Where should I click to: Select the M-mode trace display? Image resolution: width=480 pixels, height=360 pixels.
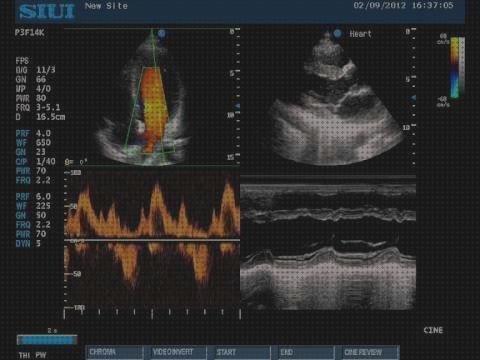(328, 242)
